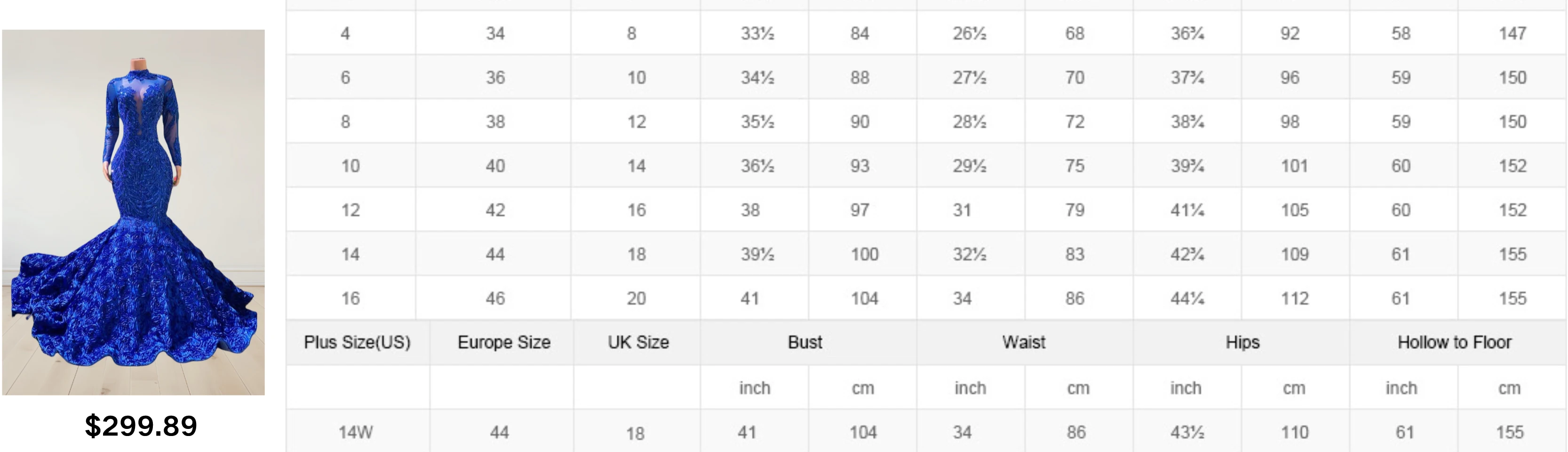Select the 26½ waist inch cell
1568x452 pixels.
[971, 33]
